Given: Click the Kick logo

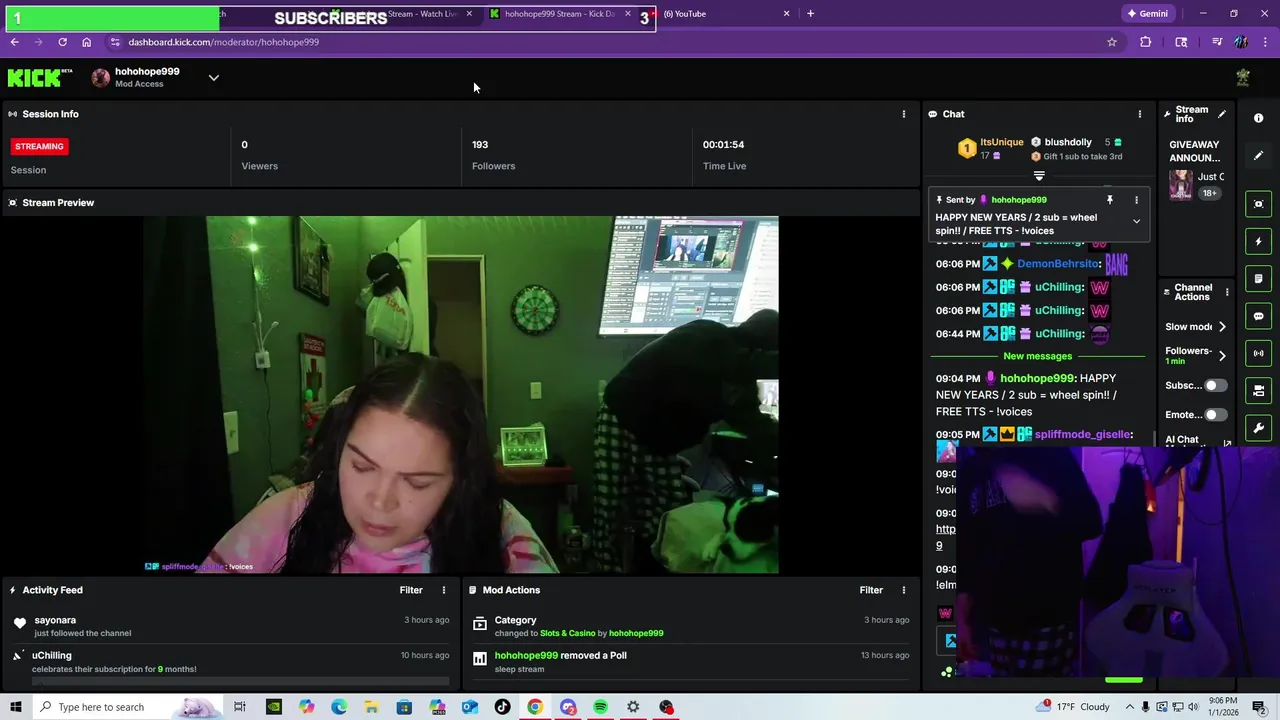Looking at the screenshot, I should coord(40,78).
